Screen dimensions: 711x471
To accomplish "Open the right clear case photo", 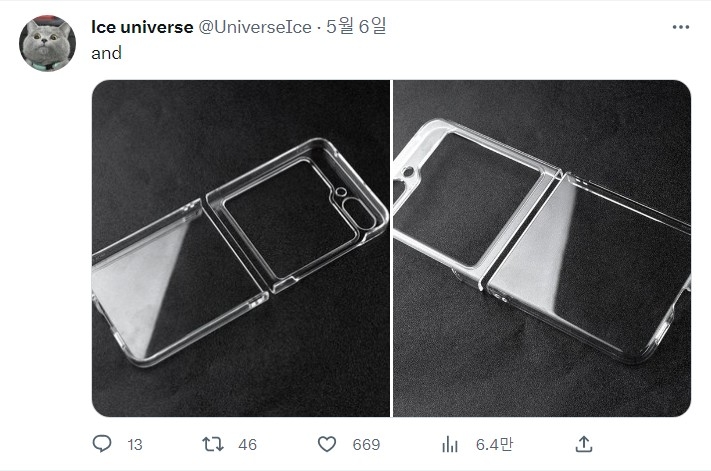I will point(542,248).
